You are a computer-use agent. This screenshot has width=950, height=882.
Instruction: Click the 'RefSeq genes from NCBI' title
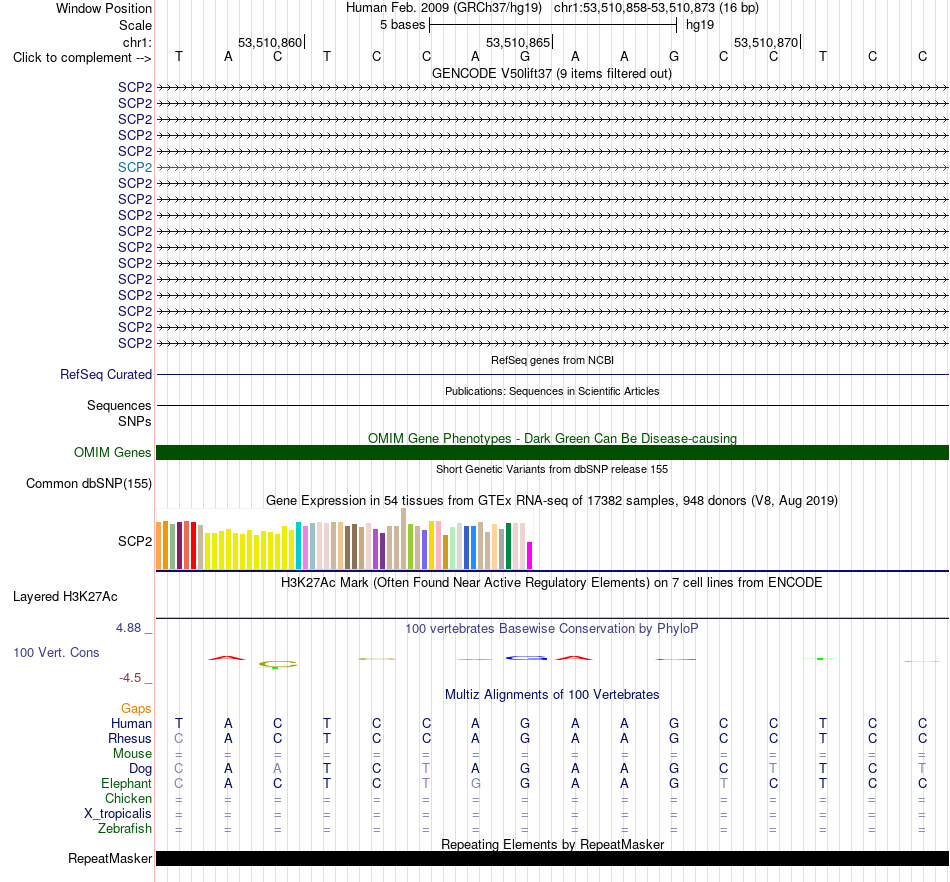[552, 360]
